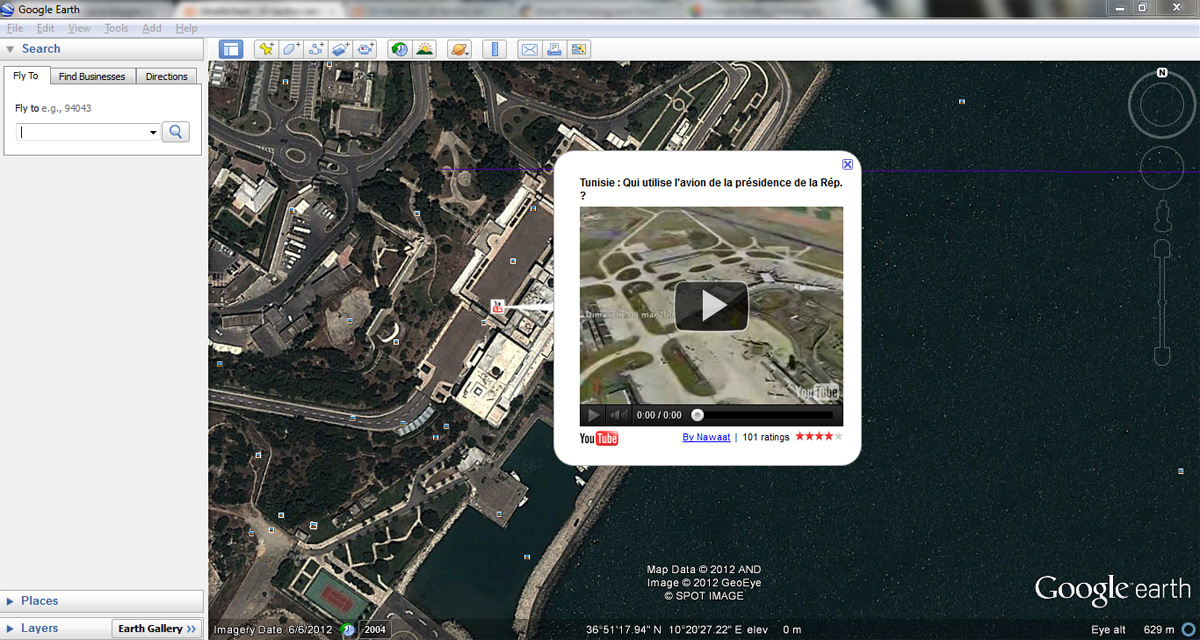Click the historical imagery clock icon in status bar
The image size is (1200, 640).
coord(348,629)
